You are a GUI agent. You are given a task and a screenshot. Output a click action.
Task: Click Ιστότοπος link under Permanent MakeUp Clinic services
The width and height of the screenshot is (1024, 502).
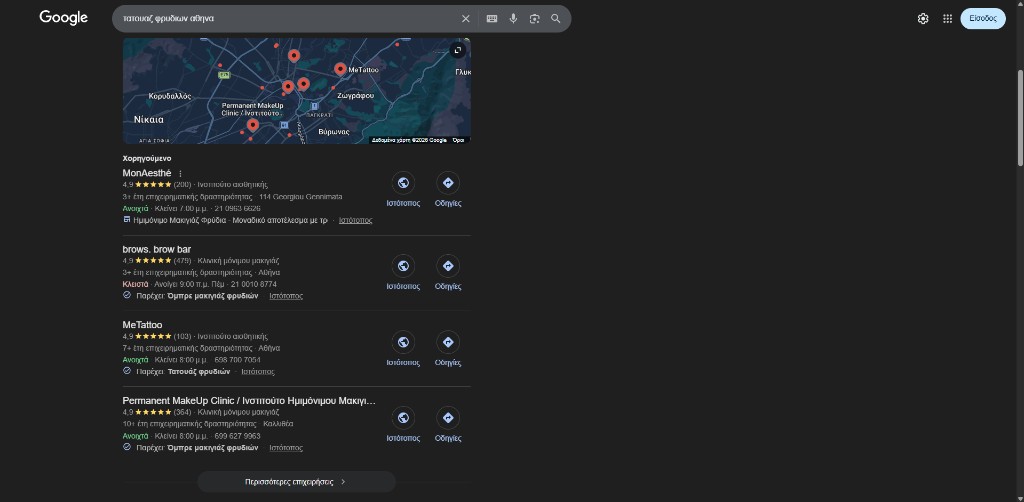286,448
